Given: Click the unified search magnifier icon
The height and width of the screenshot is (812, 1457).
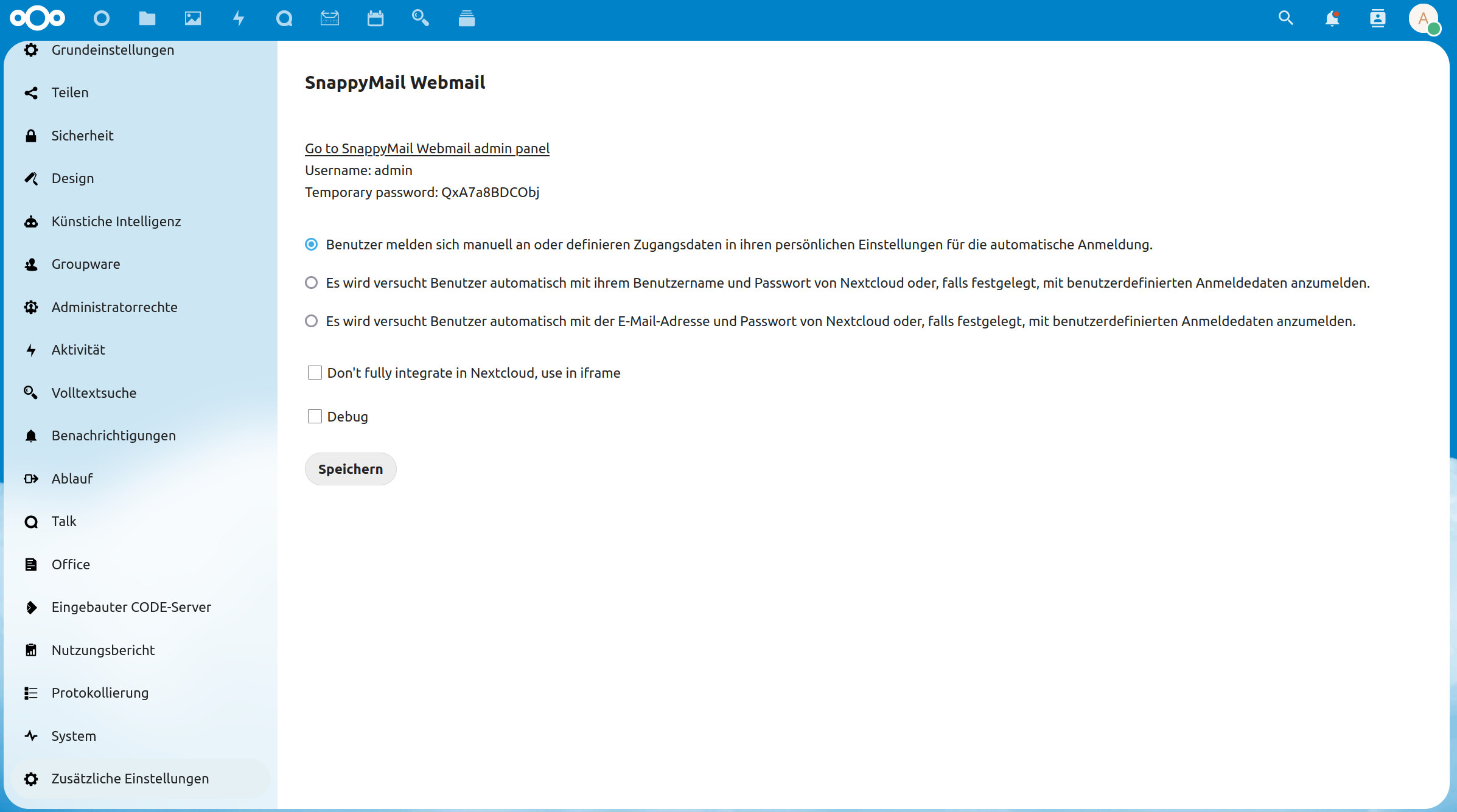Looking at the screenshot, I should tap(1286, 18).
